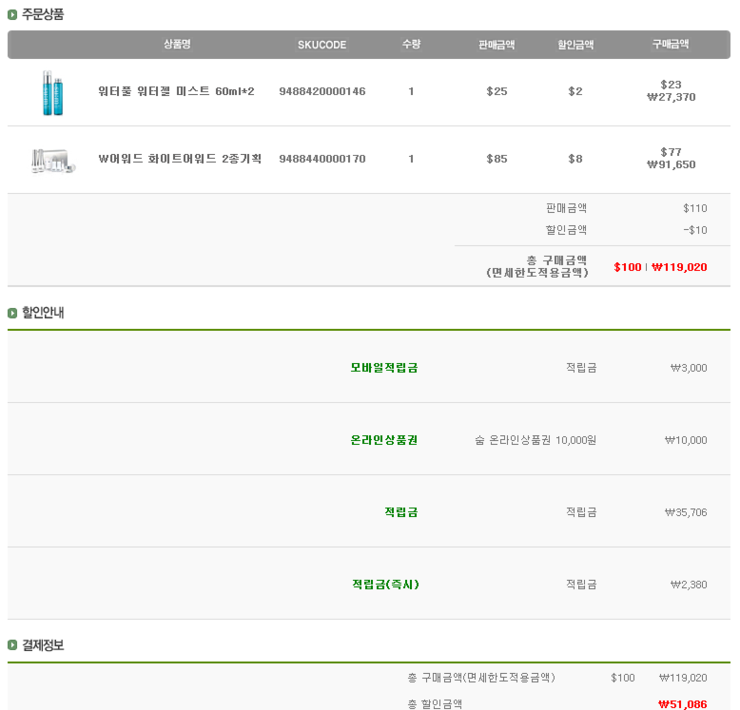The height and width of the screenshot is (710, 740).
Task: Click product name W어워드 화이트어워드 2종기획
Action: pos(180,159)
